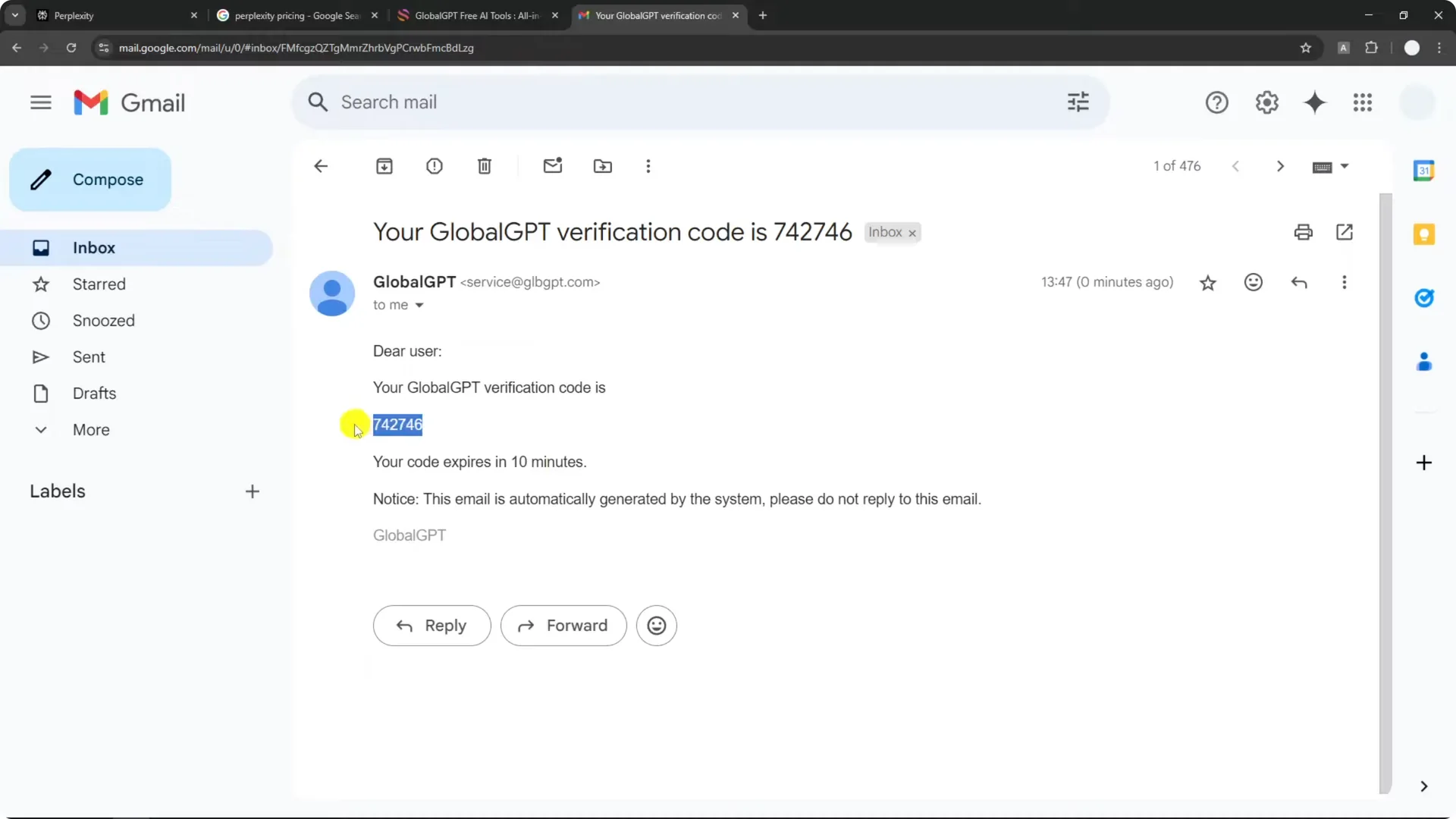Print this email
This screenshot has height=819, width=1456.
pos(1304,232)
